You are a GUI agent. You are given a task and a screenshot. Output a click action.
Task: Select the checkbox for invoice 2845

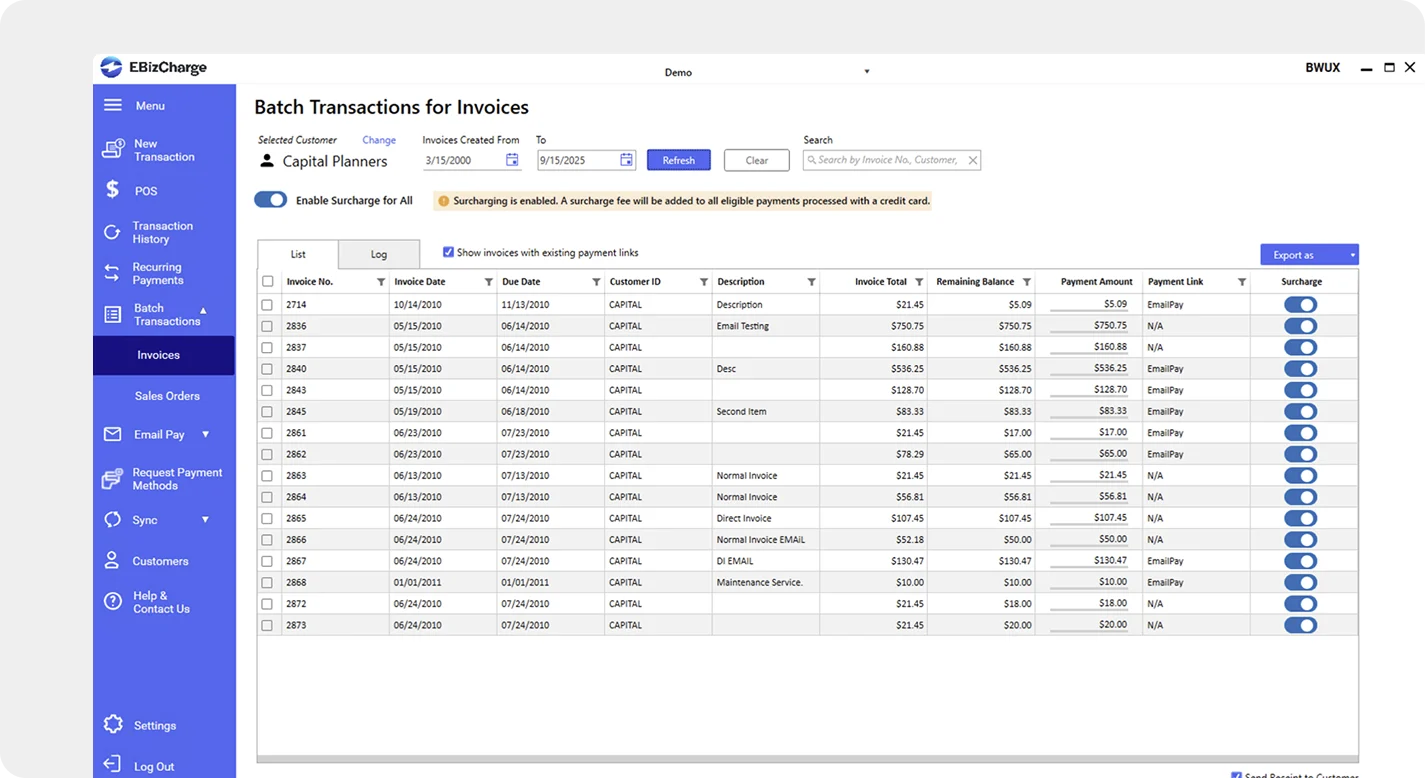click(267, 412)
